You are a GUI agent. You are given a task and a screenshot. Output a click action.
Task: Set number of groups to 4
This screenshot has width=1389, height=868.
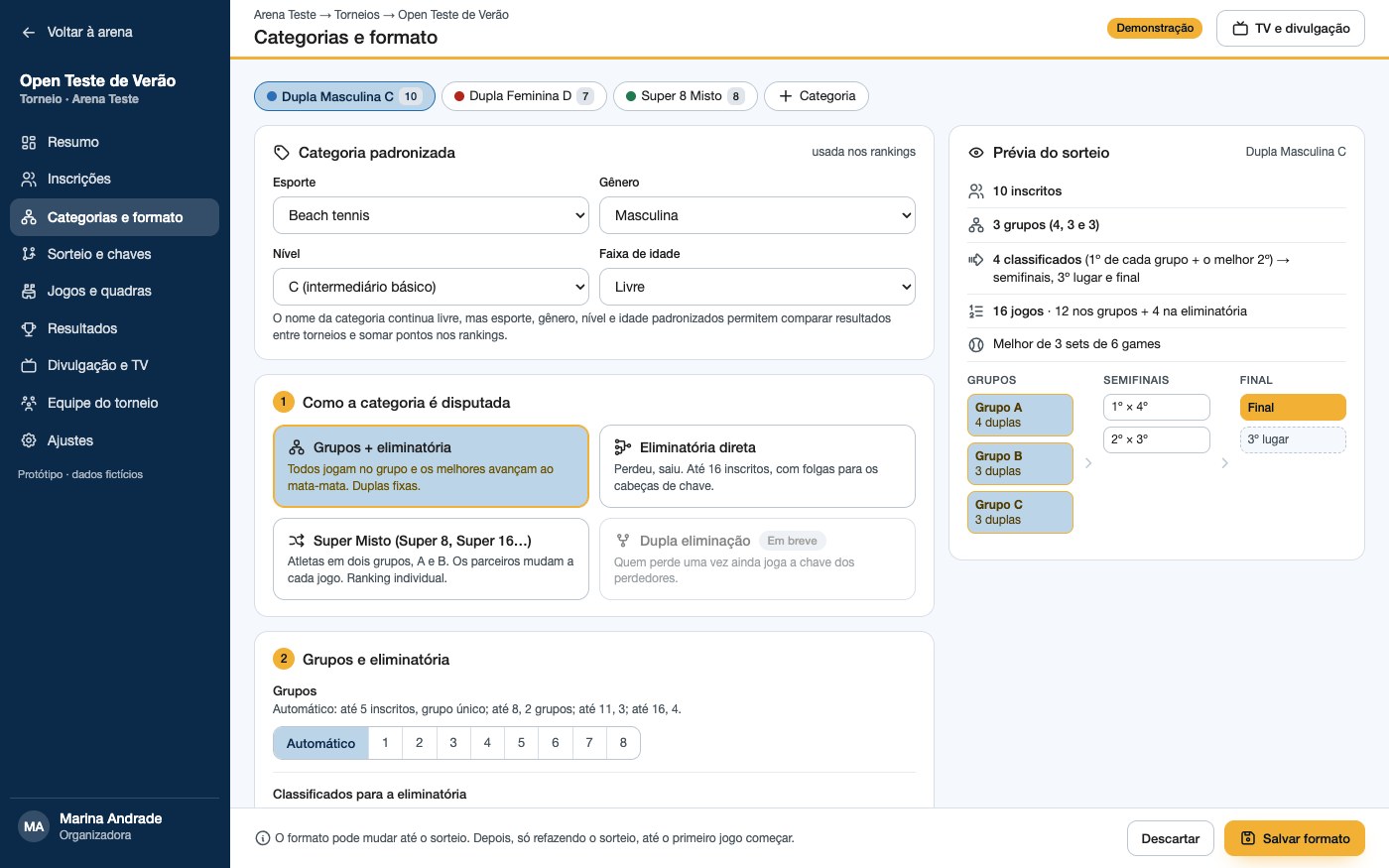tap(487, 743)
